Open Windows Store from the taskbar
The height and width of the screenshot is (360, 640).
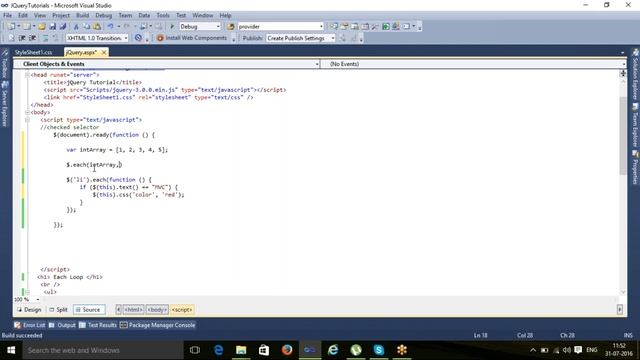pos(264,350)
